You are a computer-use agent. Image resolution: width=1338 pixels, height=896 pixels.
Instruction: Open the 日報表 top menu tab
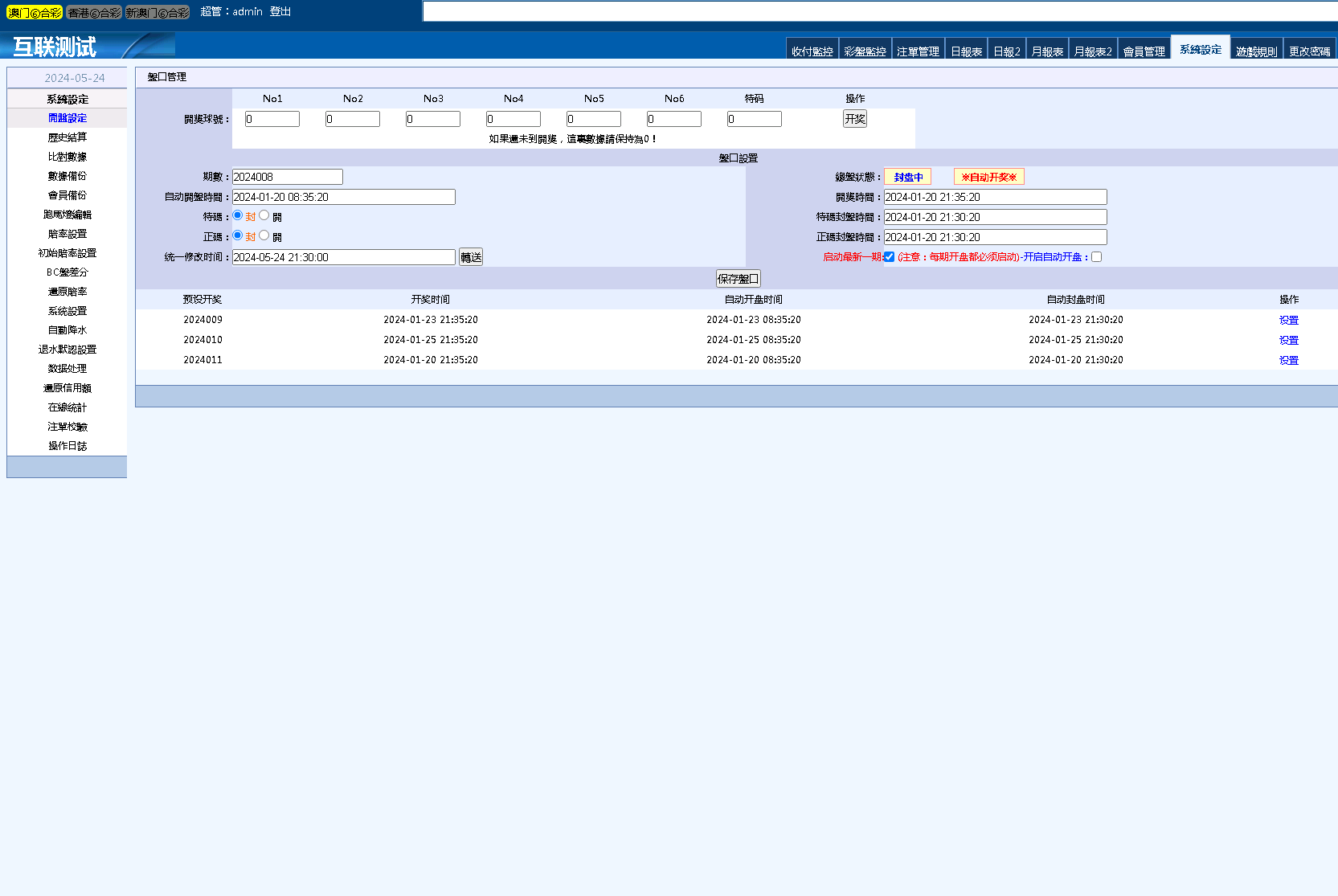(x=967, y=51)
